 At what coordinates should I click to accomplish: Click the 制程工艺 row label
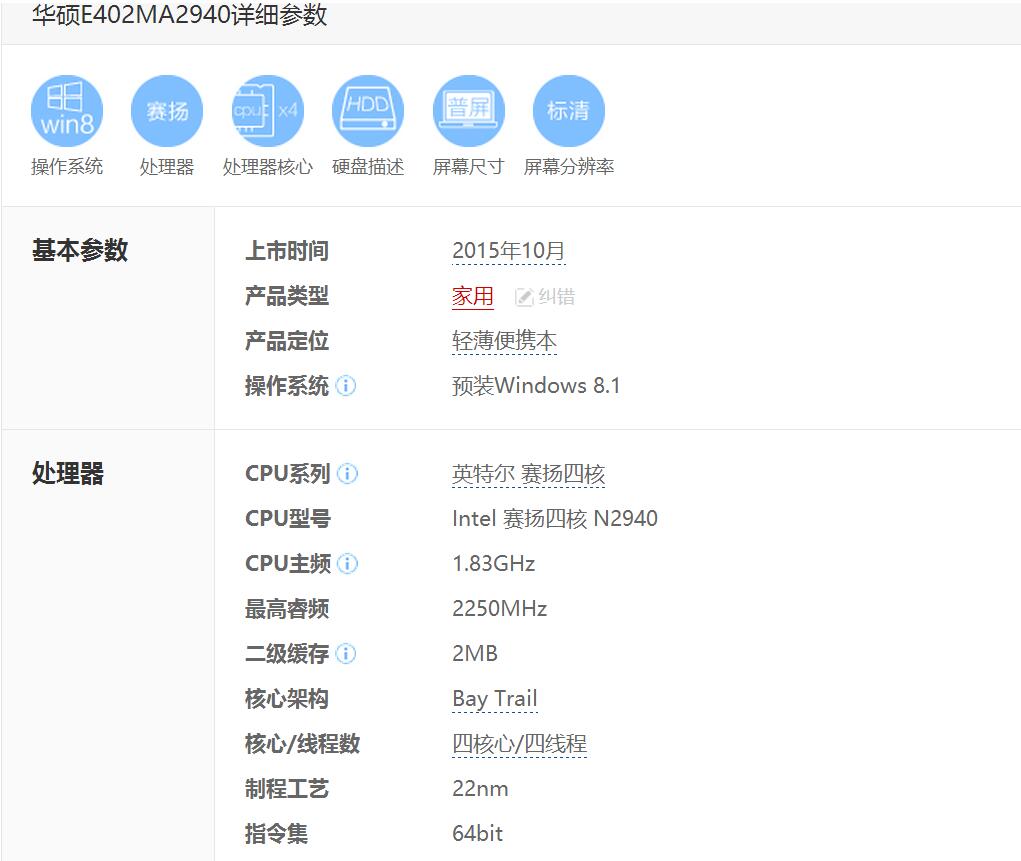click(x=287, y=789)
